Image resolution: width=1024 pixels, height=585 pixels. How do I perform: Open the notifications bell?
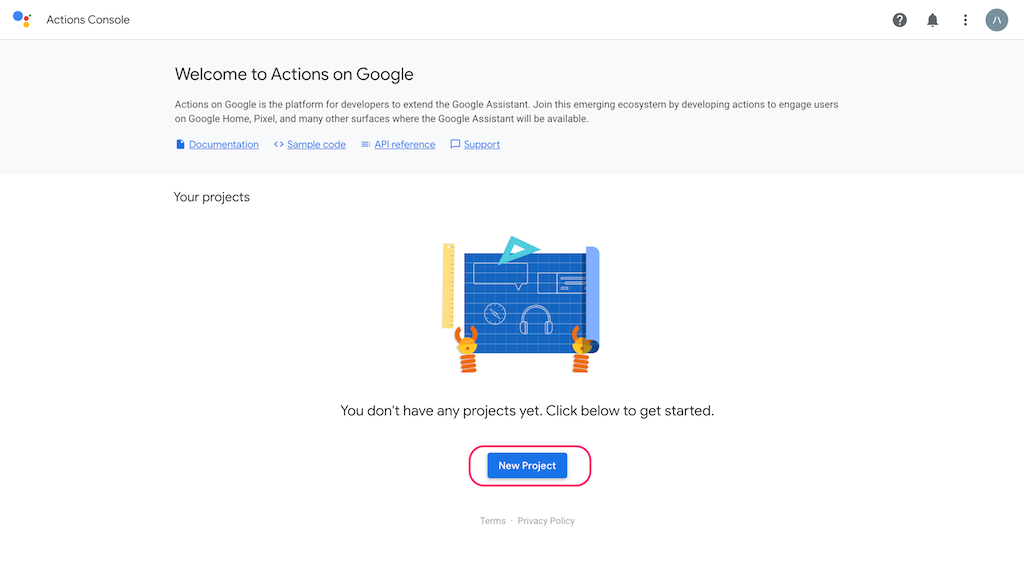[x=933, y=20]
